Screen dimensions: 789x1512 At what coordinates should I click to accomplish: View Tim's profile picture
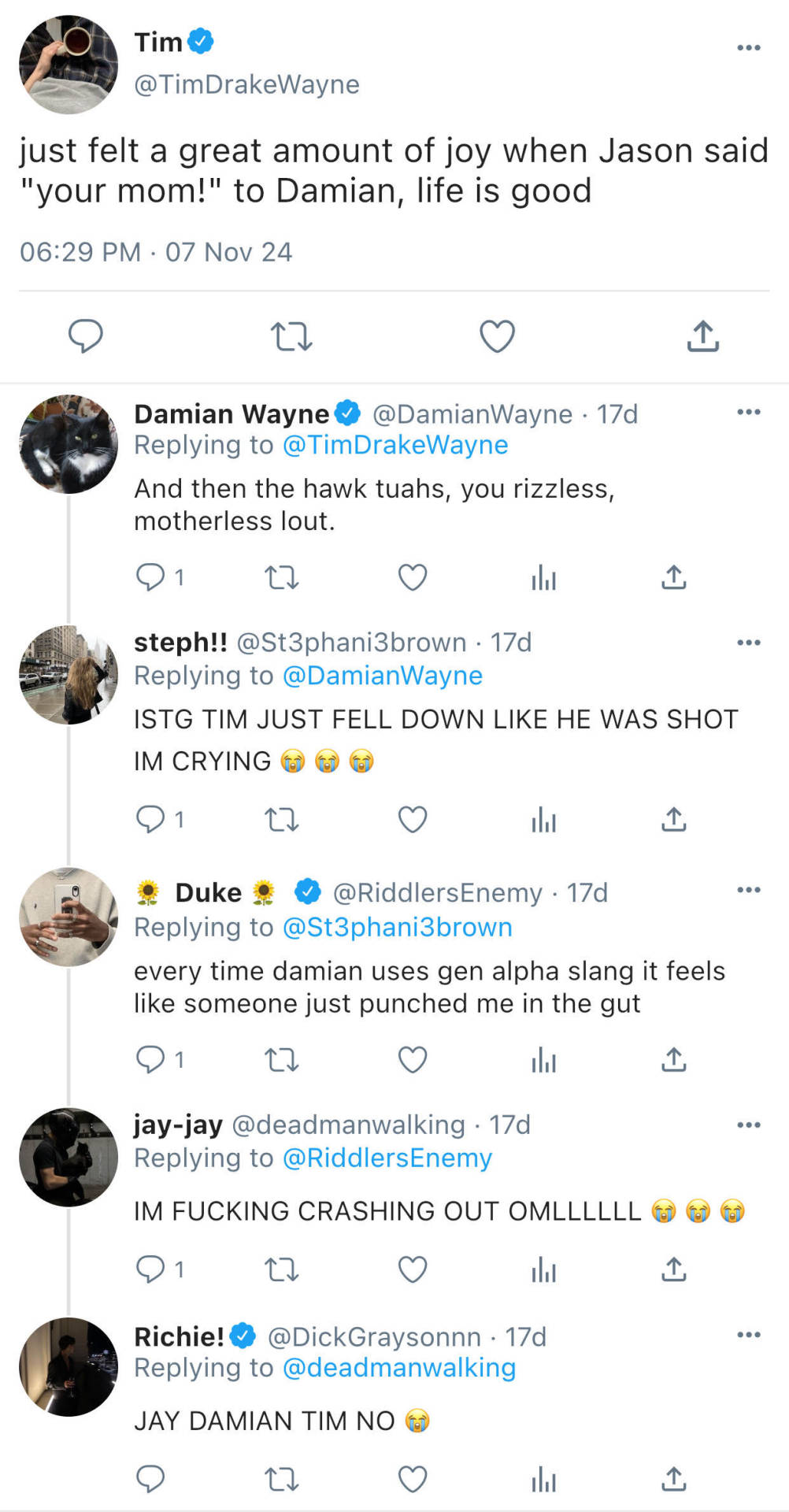click(x=69, y=65)
